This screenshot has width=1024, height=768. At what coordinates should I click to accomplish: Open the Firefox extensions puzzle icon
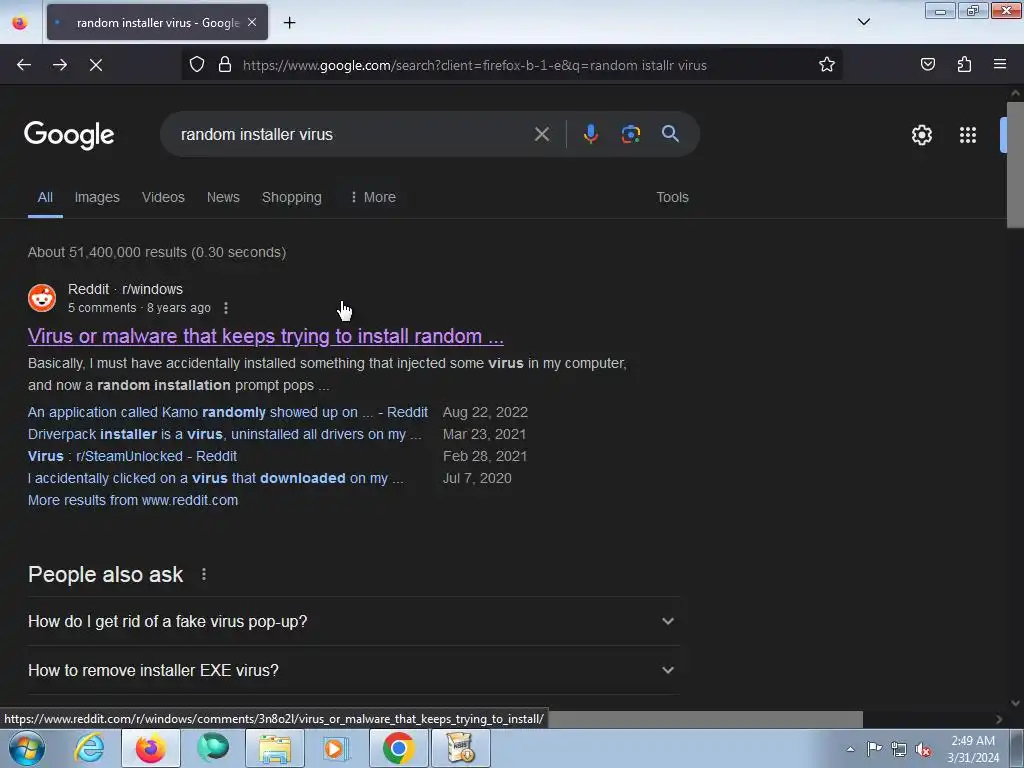(x=964, y=64)
